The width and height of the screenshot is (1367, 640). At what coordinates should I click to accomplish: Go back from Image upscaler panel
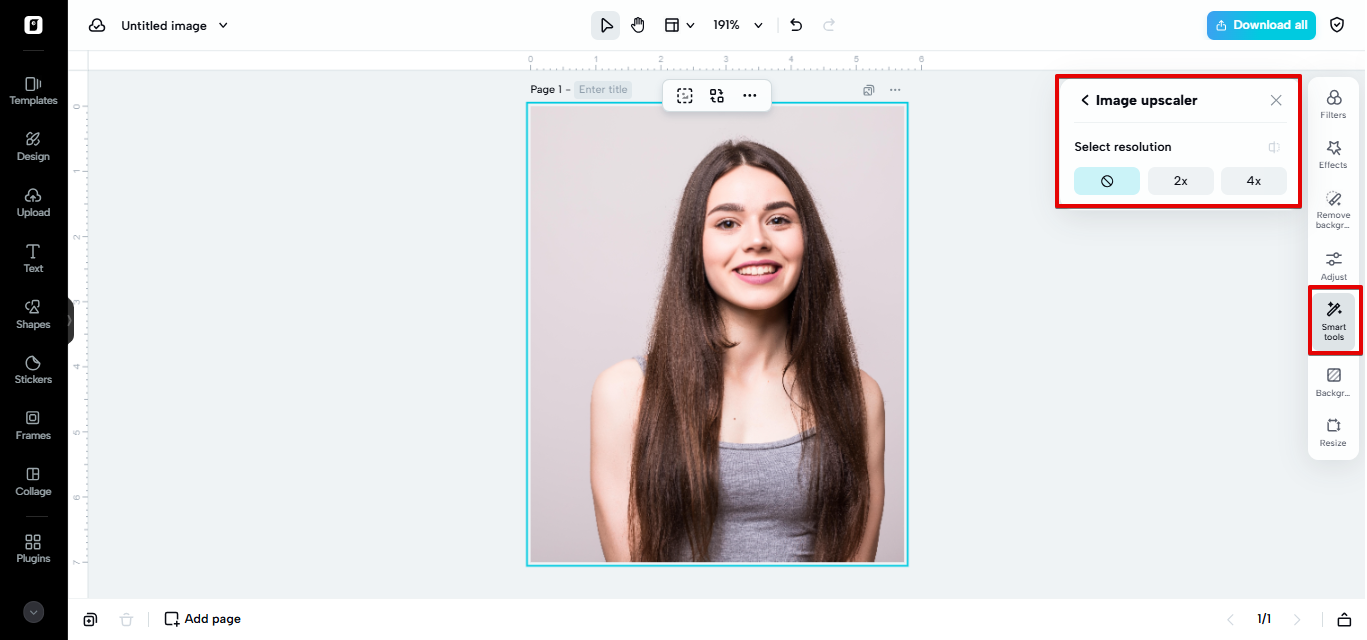[x=1085, y=100]
